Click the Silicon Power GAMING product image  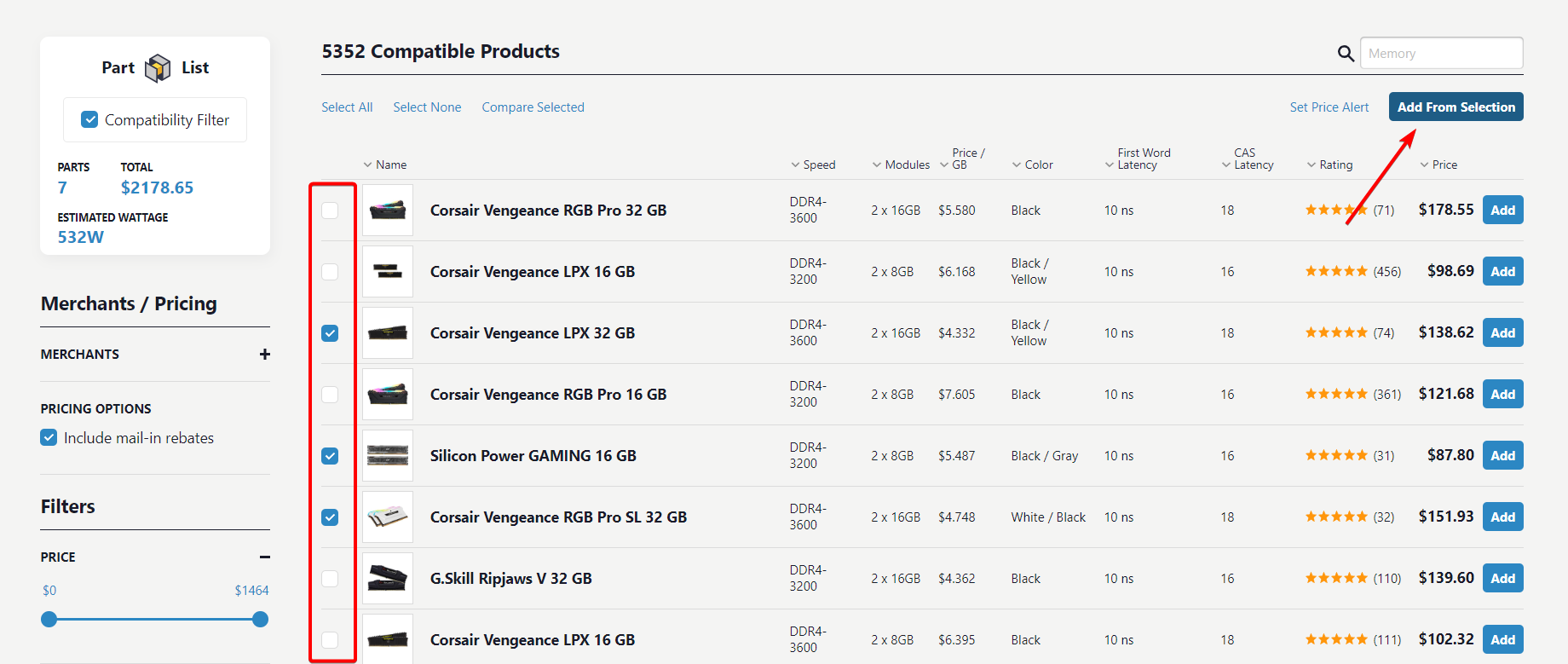pyautogui.click(x=388, y=455)
